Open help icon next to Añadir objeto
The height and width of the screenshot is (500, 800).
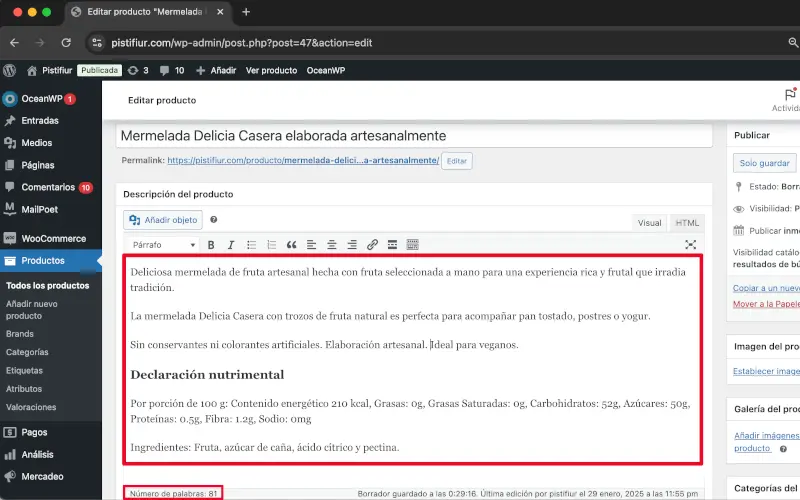click(214, 219)
